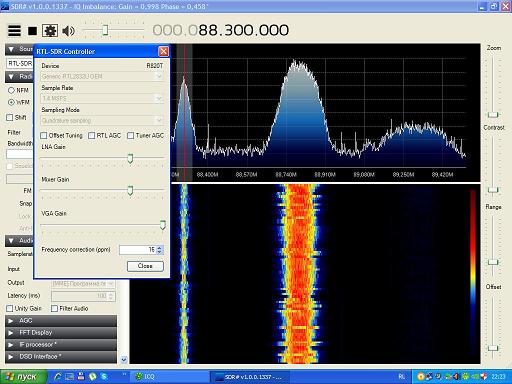Enable the Offset Tuning checkbox
The height and width of the screenshot is (384, 512).
44,135
